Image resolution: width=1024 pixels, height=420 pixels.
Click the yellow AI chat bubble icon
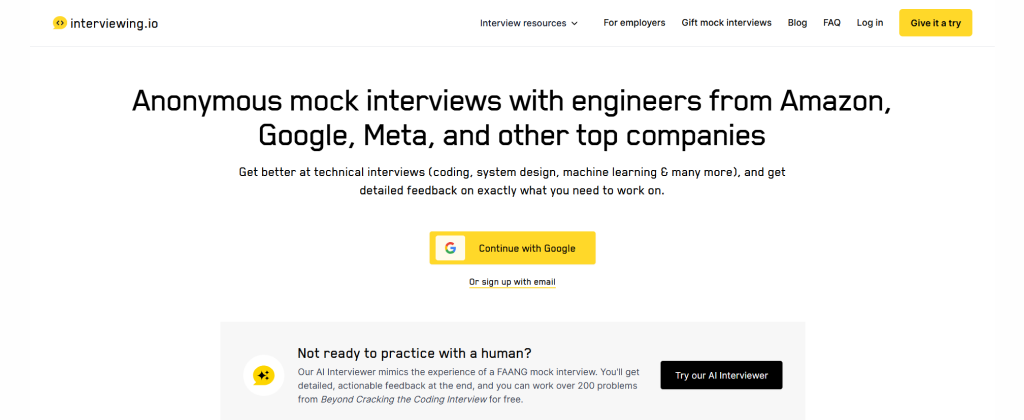tap(264, 376)
